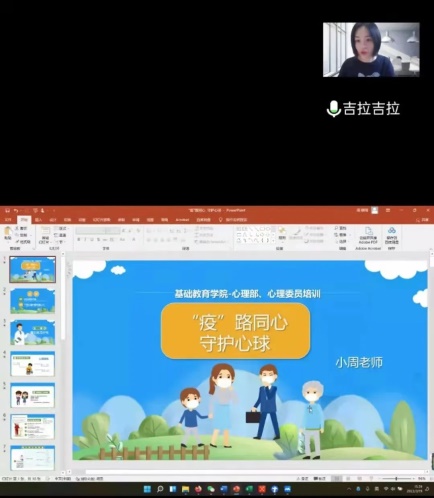Click the Arrange icon in the ribbon
Viewport: 434px width, 498px height.
pyautogui.click(x=282, y=230)
